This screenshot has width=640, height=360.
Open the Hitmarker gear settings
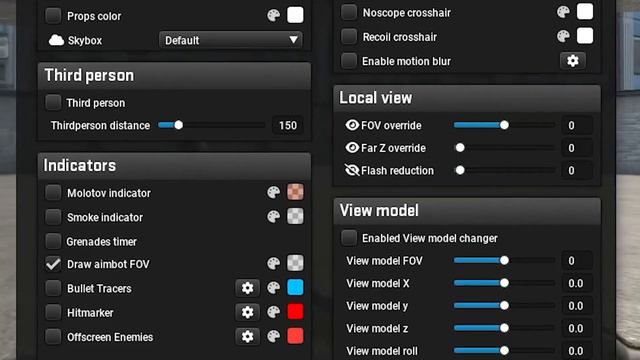click(x=247, y=312)
